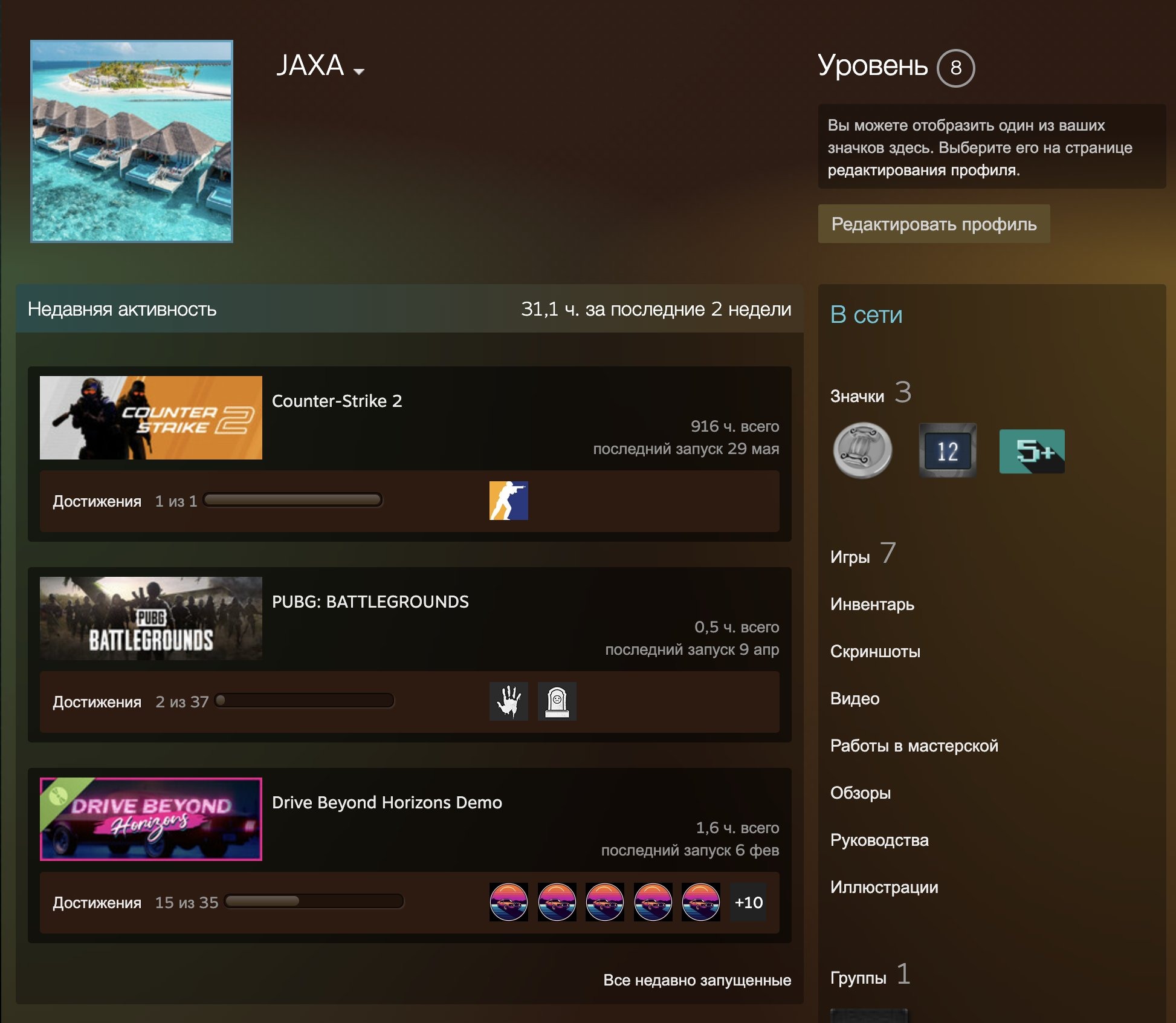Open the Все недавно запущенные link
Viewport: 1176px width, 1023px height.
(697, 980)
